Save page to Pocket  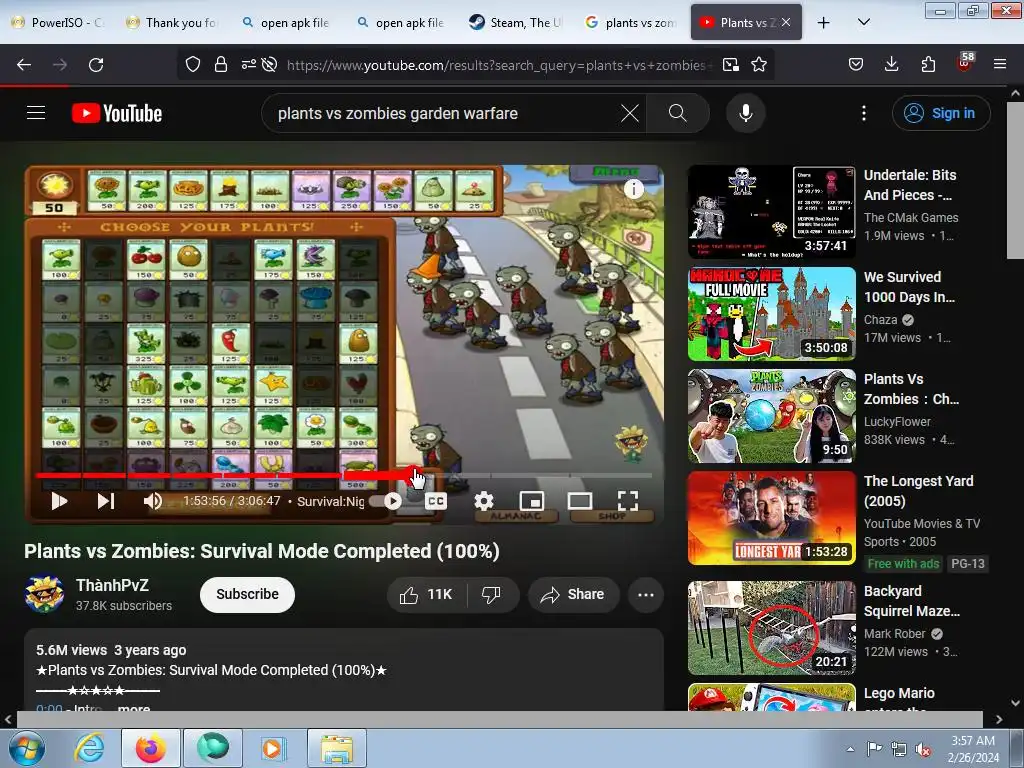(856, 64)
